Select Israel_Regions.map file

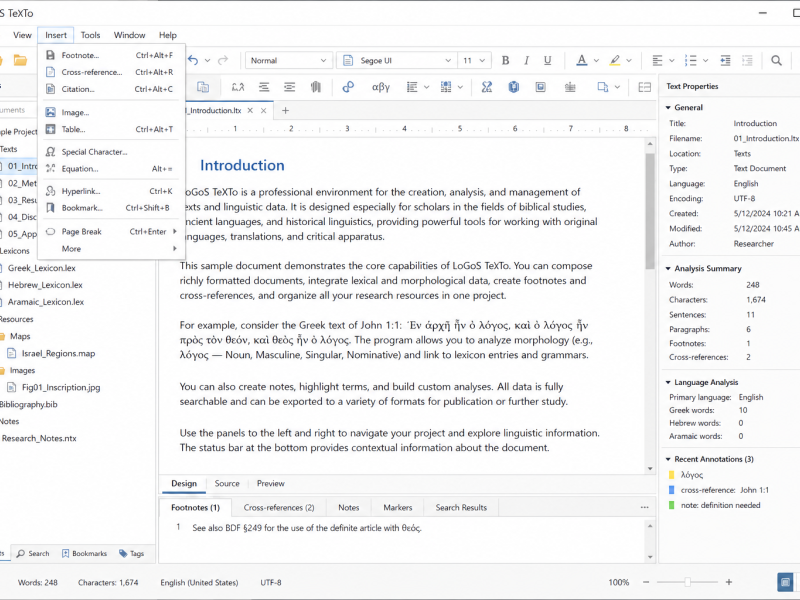click(x=58, y=353)
